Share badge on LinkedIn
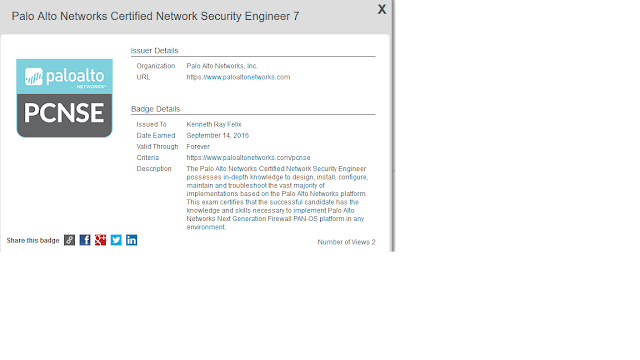Screen dimensions: 640x360 [x=131, y=240]
